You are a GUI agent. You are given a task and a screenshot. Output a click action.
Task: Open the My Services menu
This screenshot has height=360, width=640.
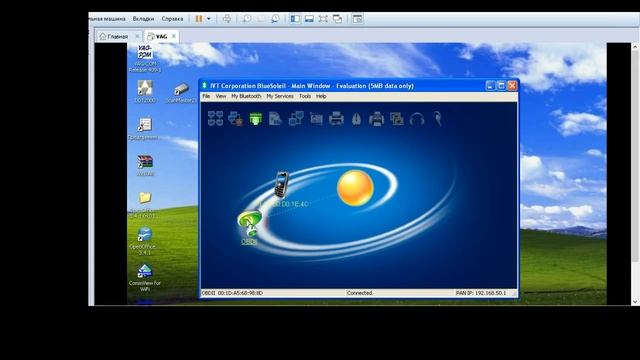click(x=280, y=96)
